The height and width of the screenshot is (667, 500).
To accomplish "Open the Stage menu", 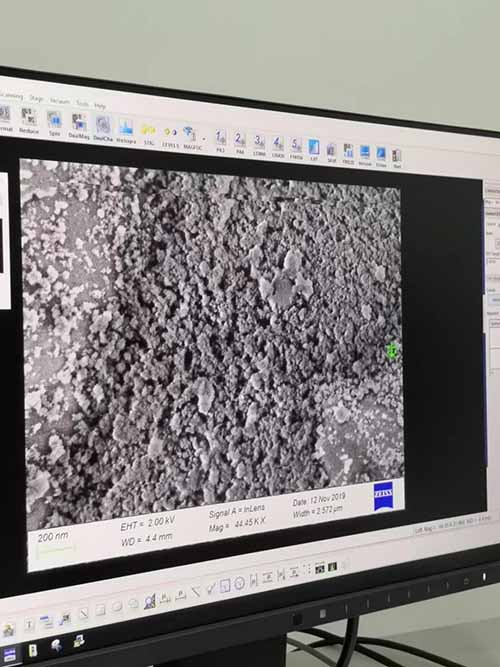I will [x=37, y=99].
